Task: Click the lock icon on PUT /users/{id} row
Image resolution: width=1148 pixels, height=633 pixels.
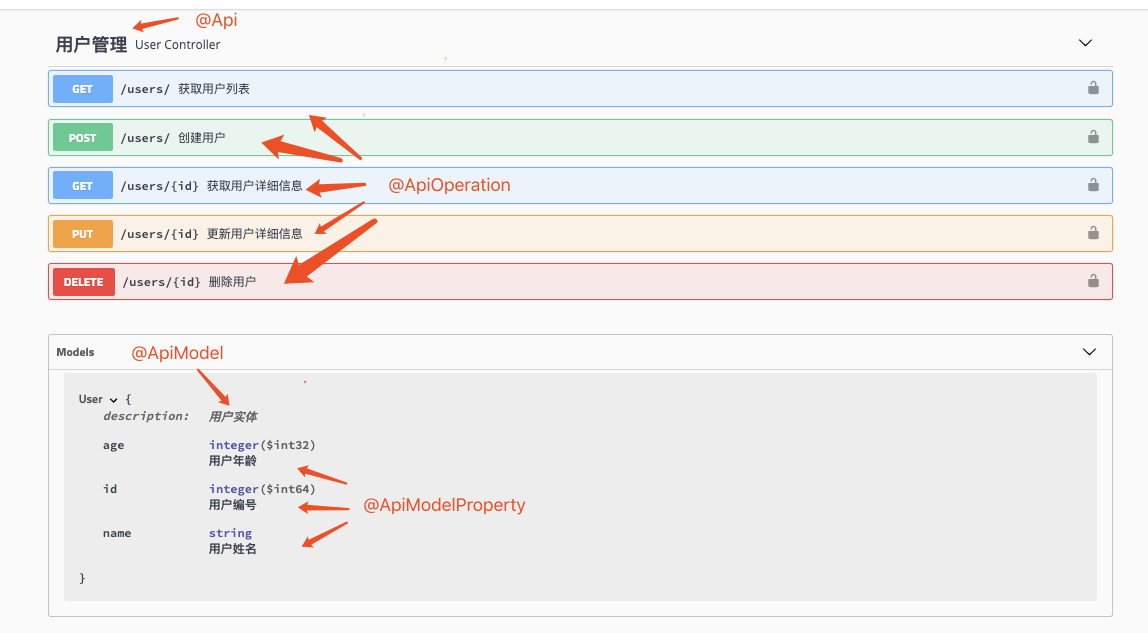Action: (1093, 233)
